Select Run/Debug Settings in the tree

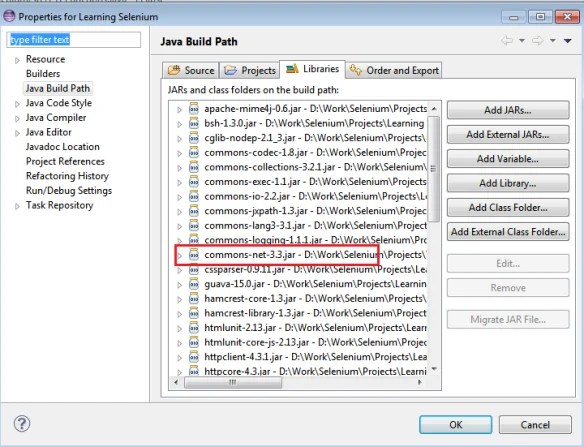tap(69, 191)
